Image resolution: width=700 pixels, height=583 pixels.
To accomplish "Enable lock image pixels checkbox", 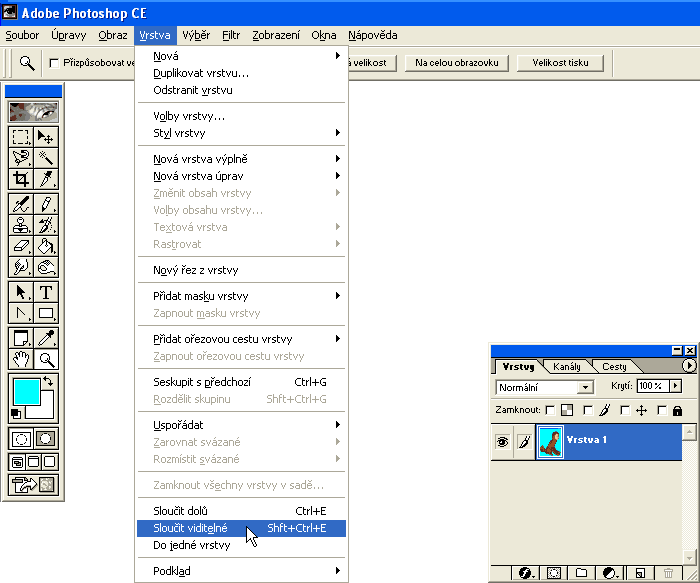I will pyautogui.click(x=588, y=410).
